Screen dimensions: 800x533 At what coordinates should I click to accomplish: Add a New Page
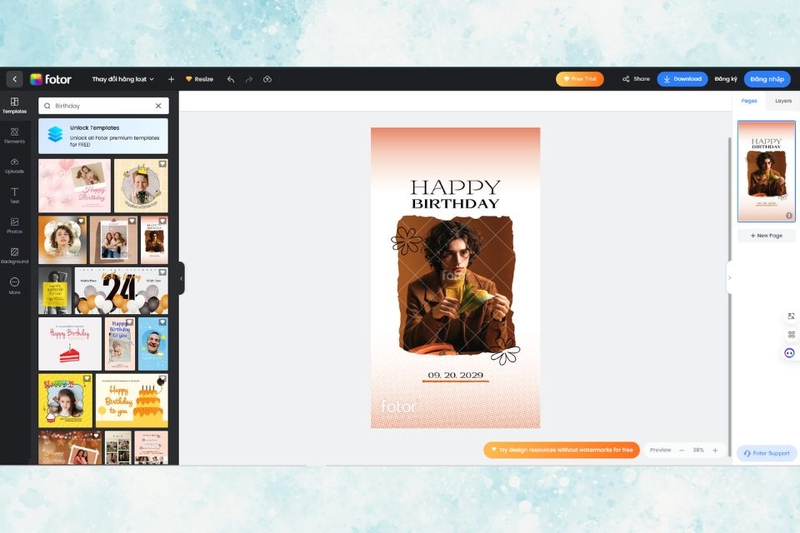coord(766,236)
